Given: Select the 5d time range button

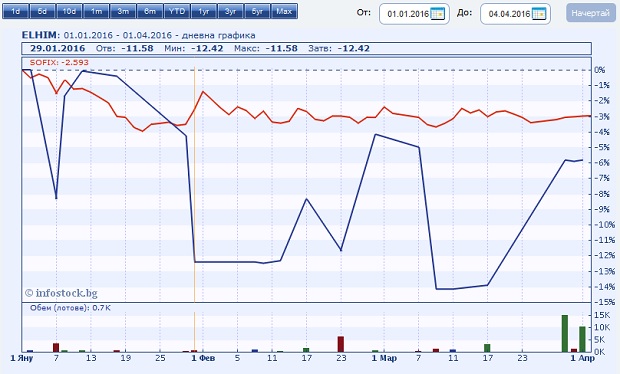Looking at the screenshot, I should [43, 11].
